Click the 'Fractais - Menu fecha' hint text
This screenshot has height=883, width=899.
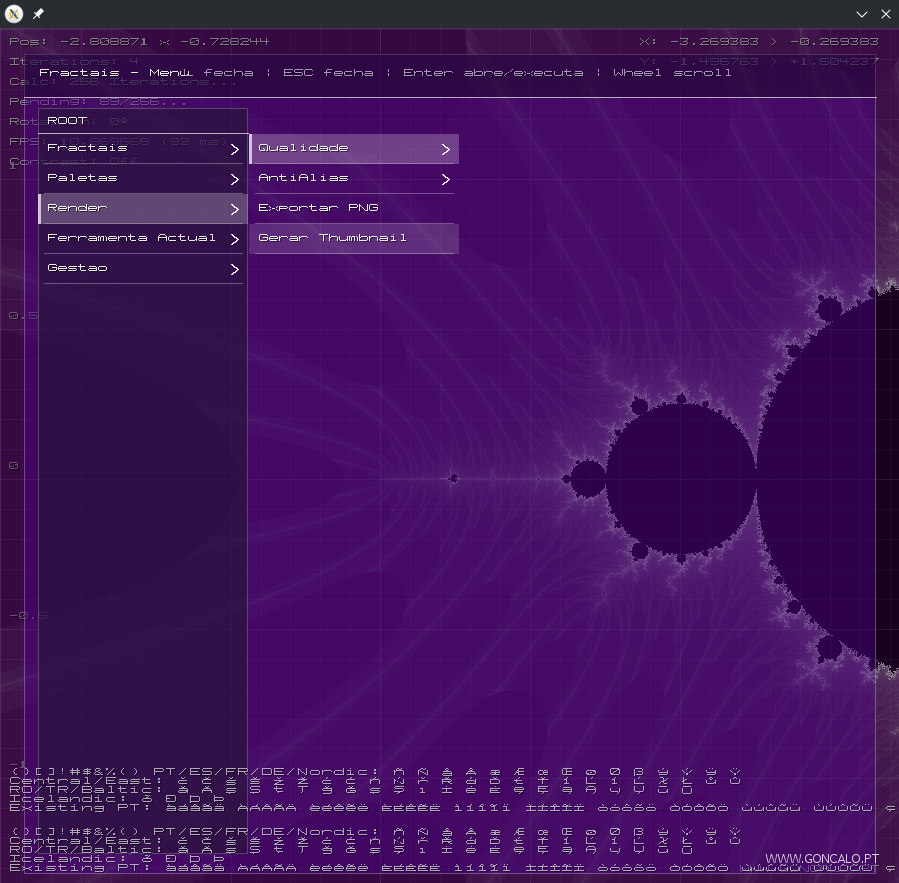tap(146, 73)
